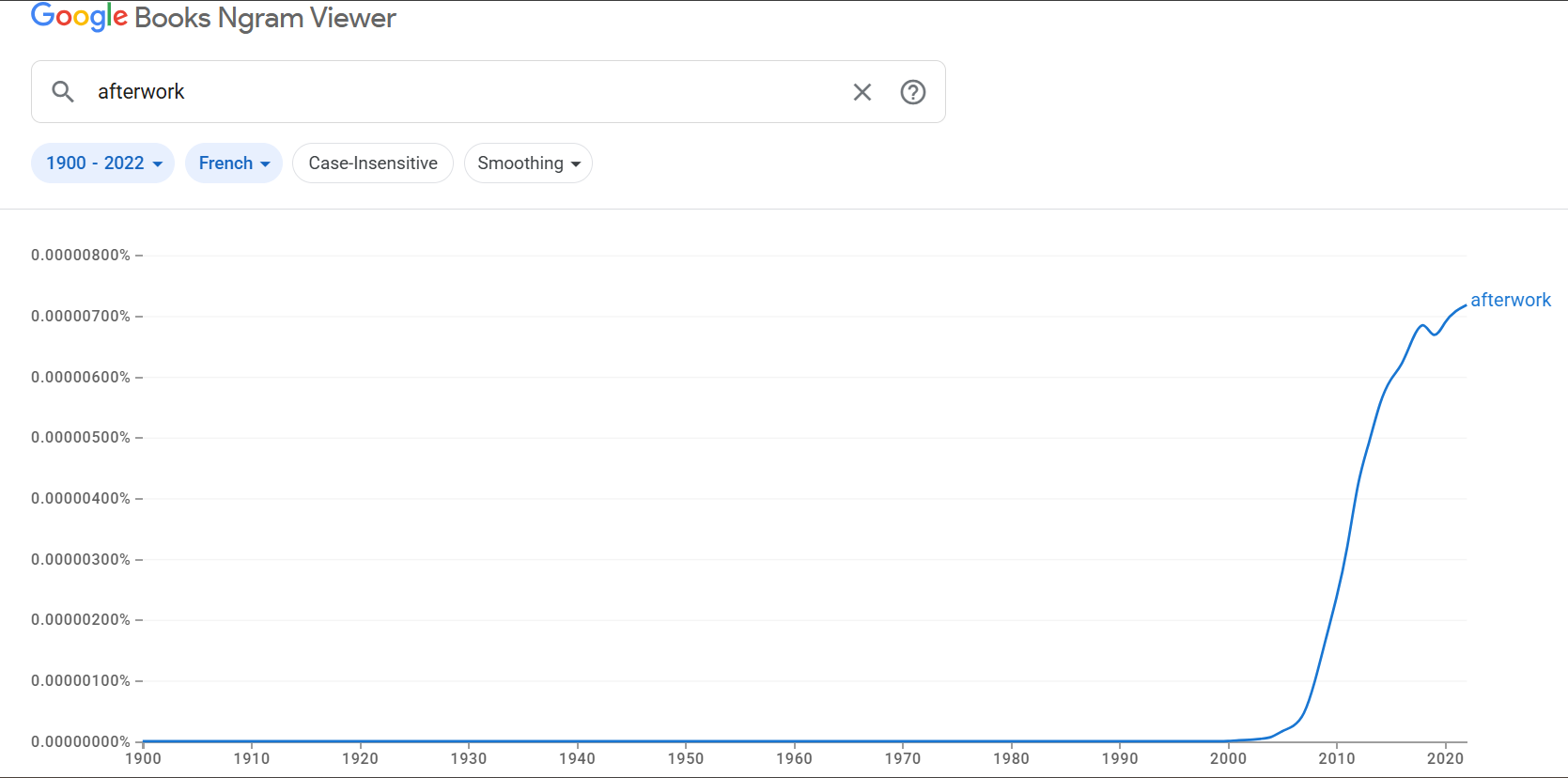Open the help question mark icon
The image size is (1568, 778).
913,92
